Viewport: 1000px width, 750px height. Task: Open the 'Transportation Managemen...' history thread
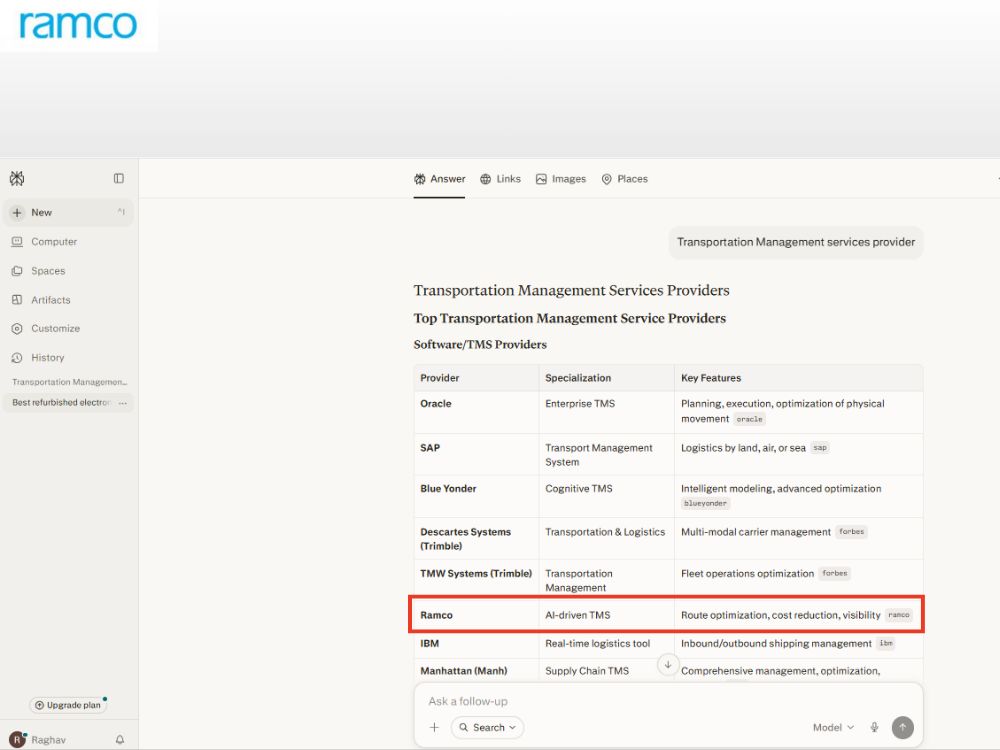tap(69, 382)
